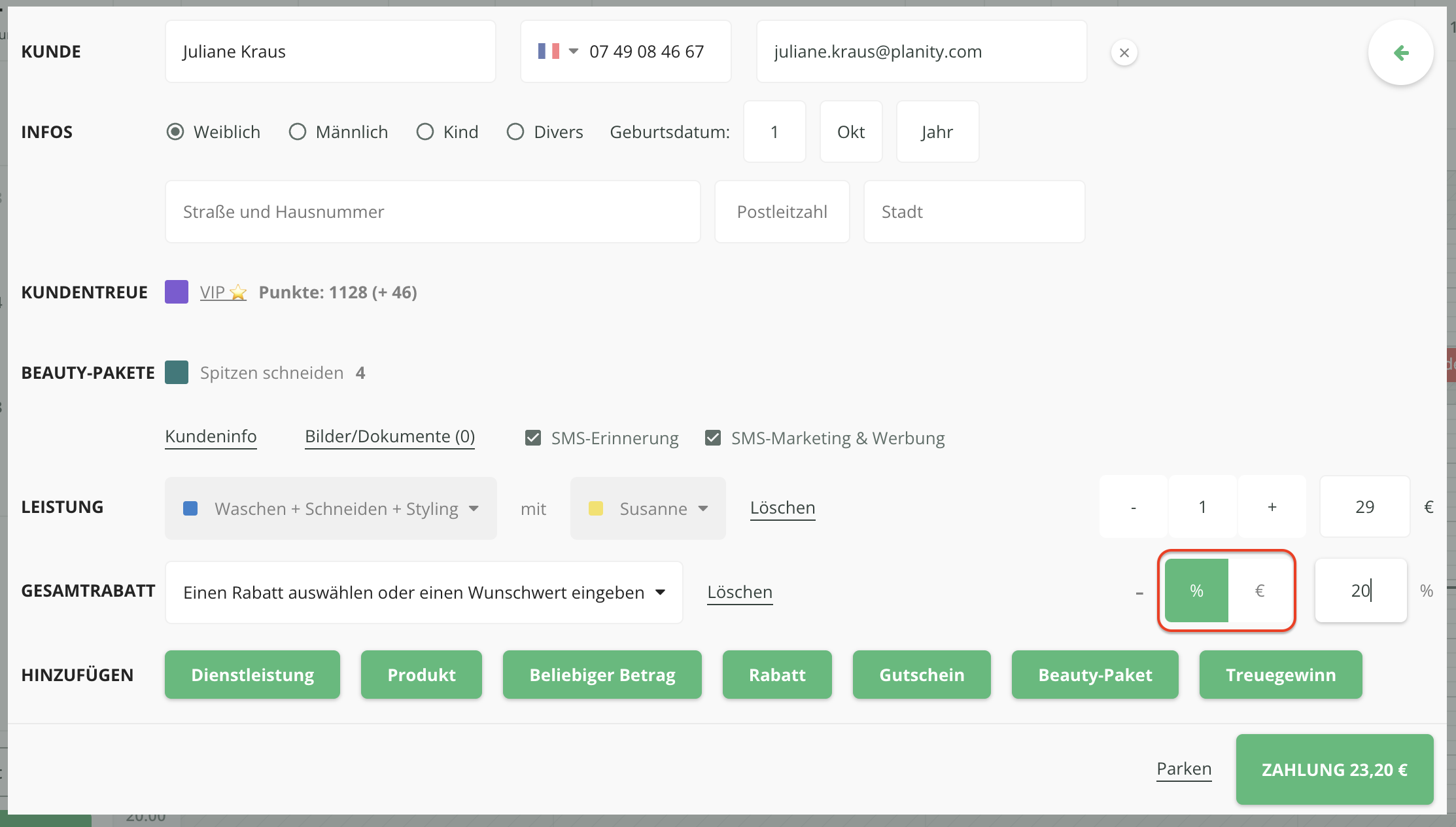Click the Straße und Hausnummer field
This screenshot has height=827, width=1456.
pyautogui.click(x=432, y=212)
